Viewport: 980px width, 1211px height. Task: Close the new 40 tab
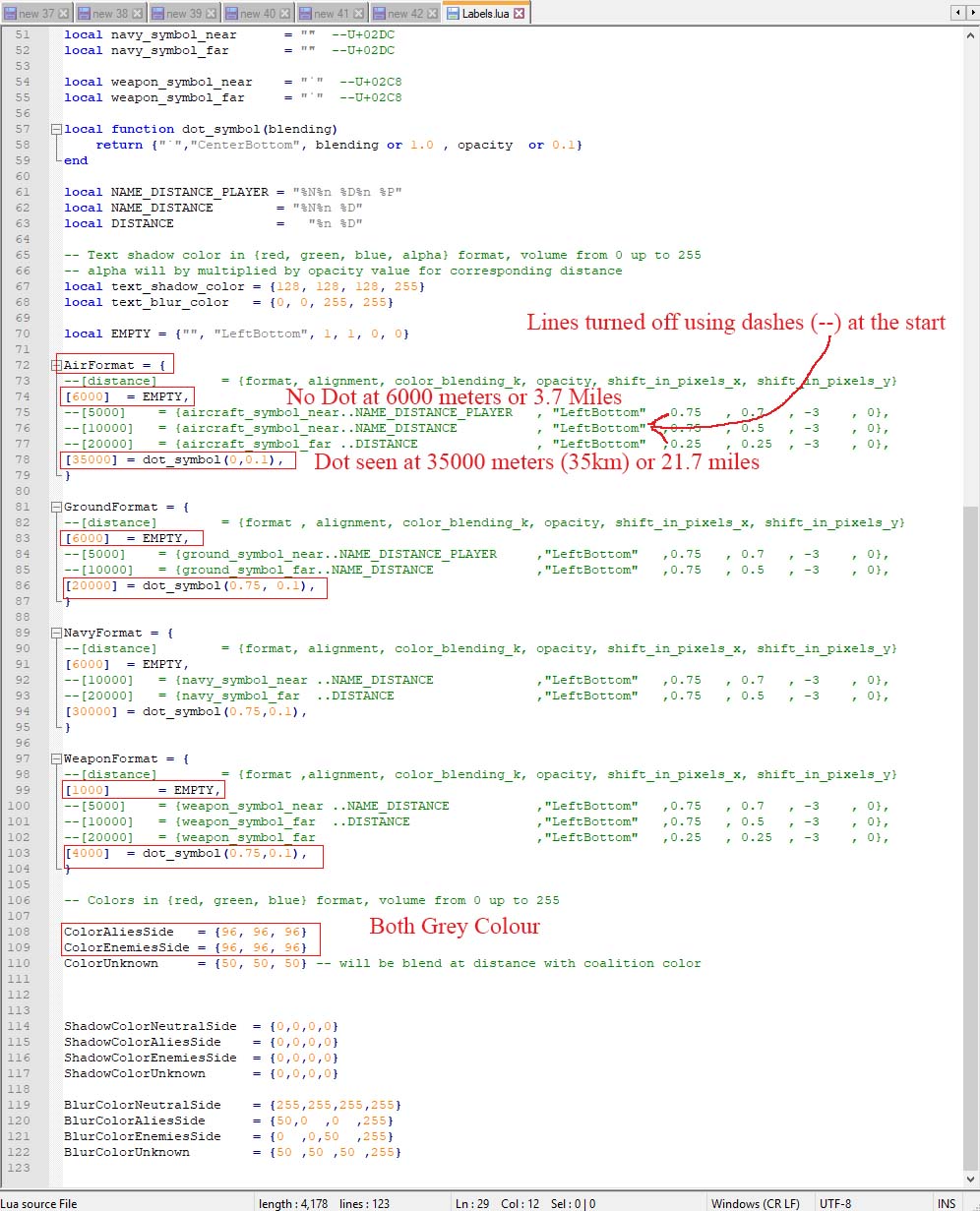point(285,14)
